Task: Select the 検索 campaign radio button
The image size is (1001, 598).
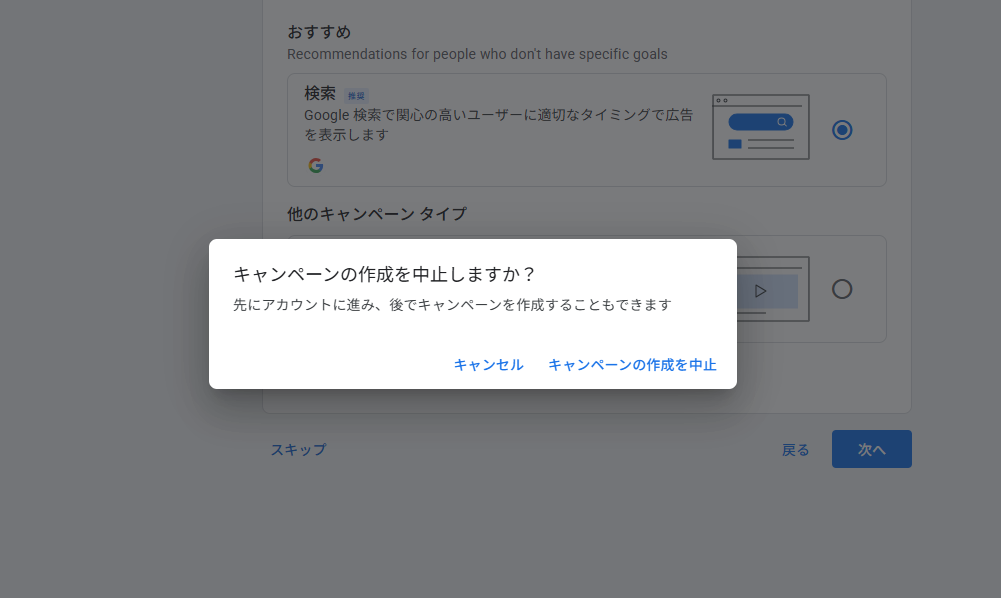Action: tap(842, 130)
